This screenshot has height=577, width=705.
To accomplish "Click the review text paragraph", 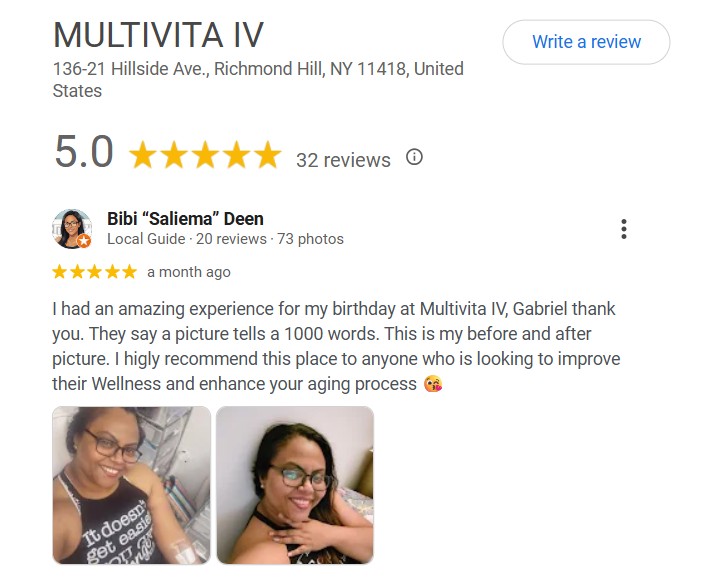I will [x=336, y=346].
